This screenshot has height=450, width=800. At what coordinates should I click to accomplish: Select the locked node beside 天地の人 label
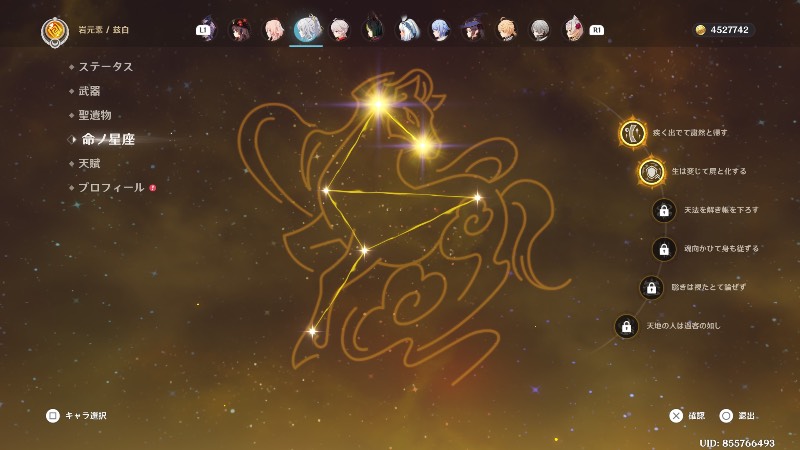pyautogui.click(x=627, y=327)
